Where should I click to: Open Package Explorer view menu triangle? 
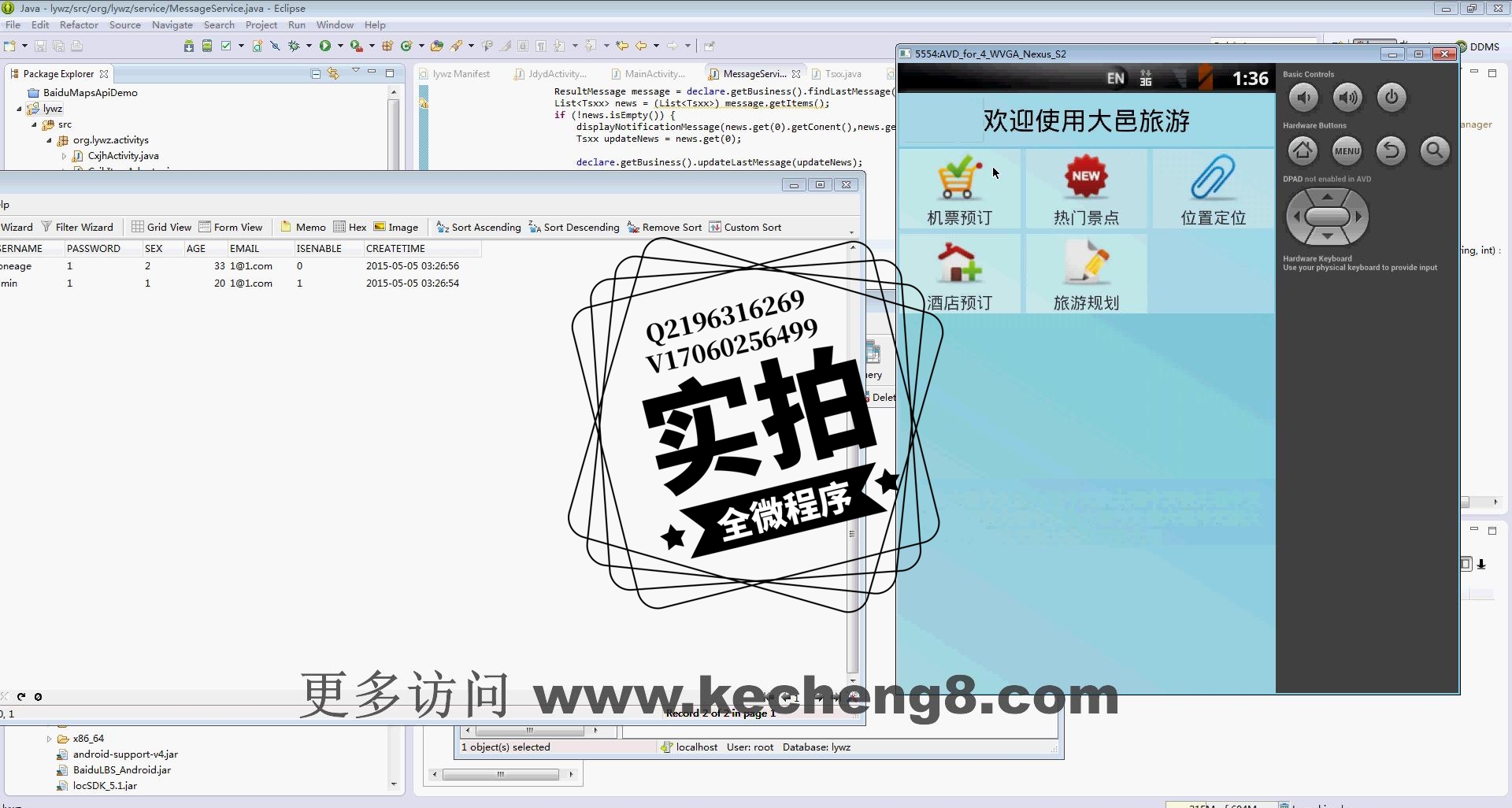pyautogui.click(x=355, y=71)
